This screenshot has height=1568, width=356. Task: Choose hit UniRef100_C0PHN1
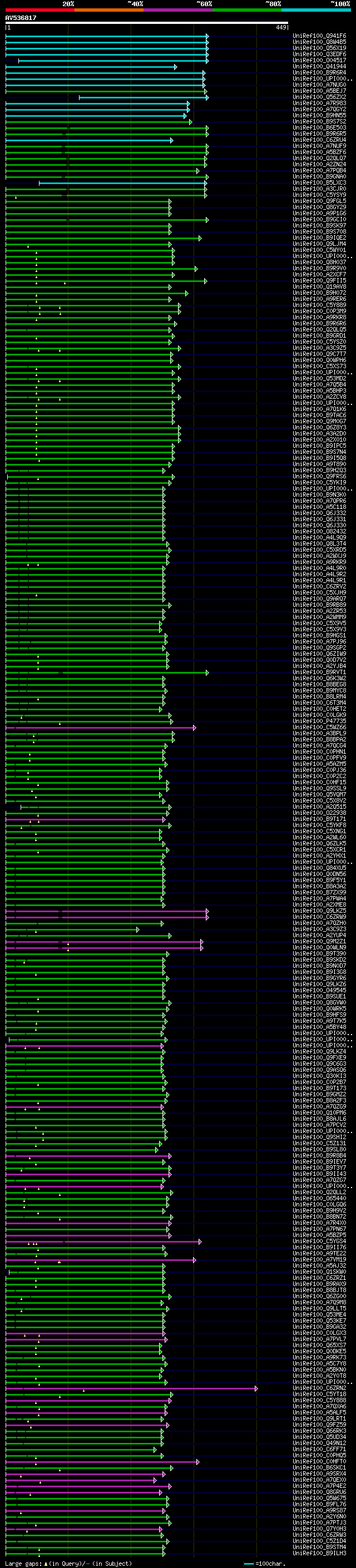tap(319, 752)
